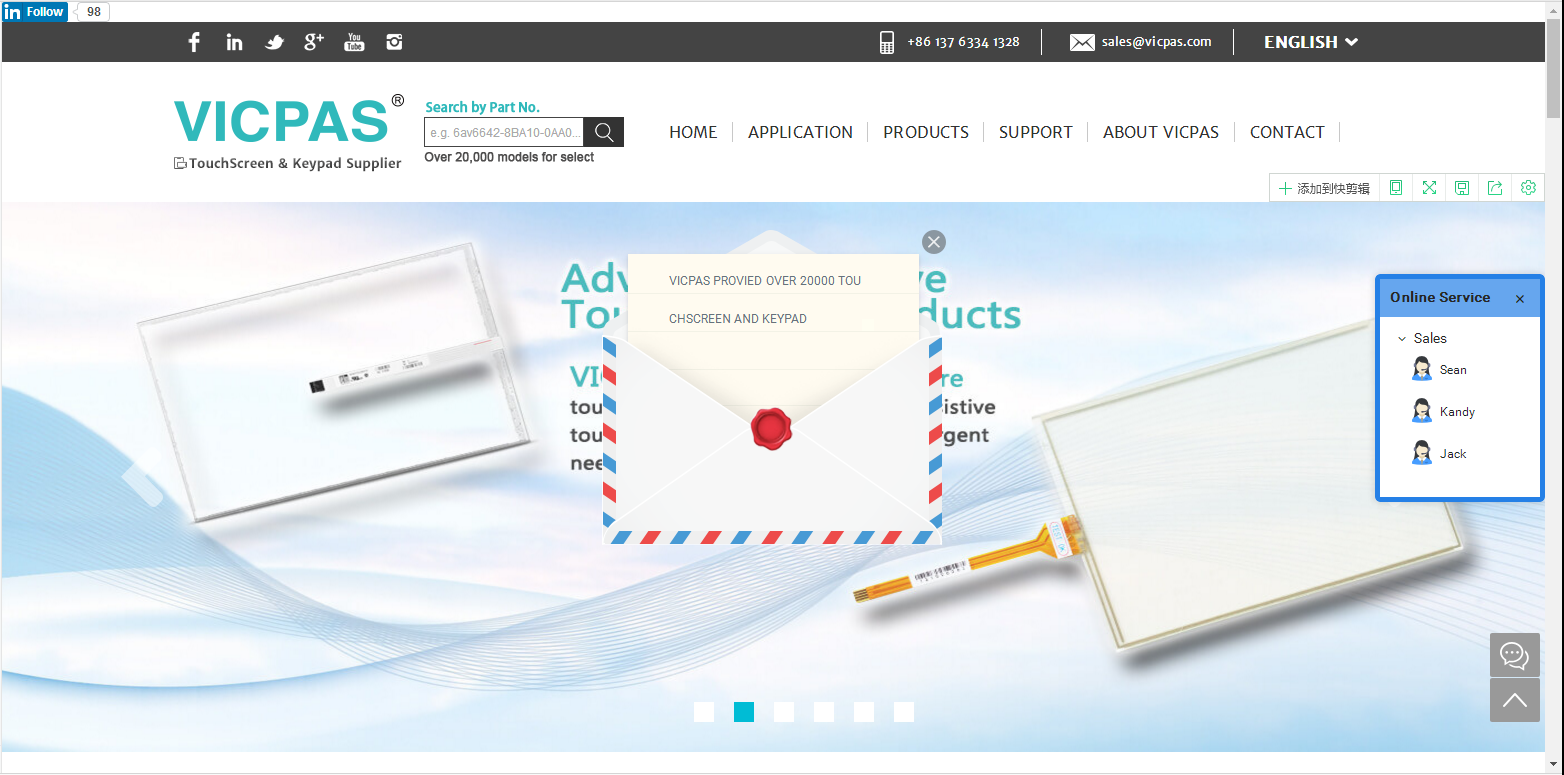Screen dimensions: 1564x775
Task: Open the ABOUT VICPAS menu
Action: coord(1161,132)
